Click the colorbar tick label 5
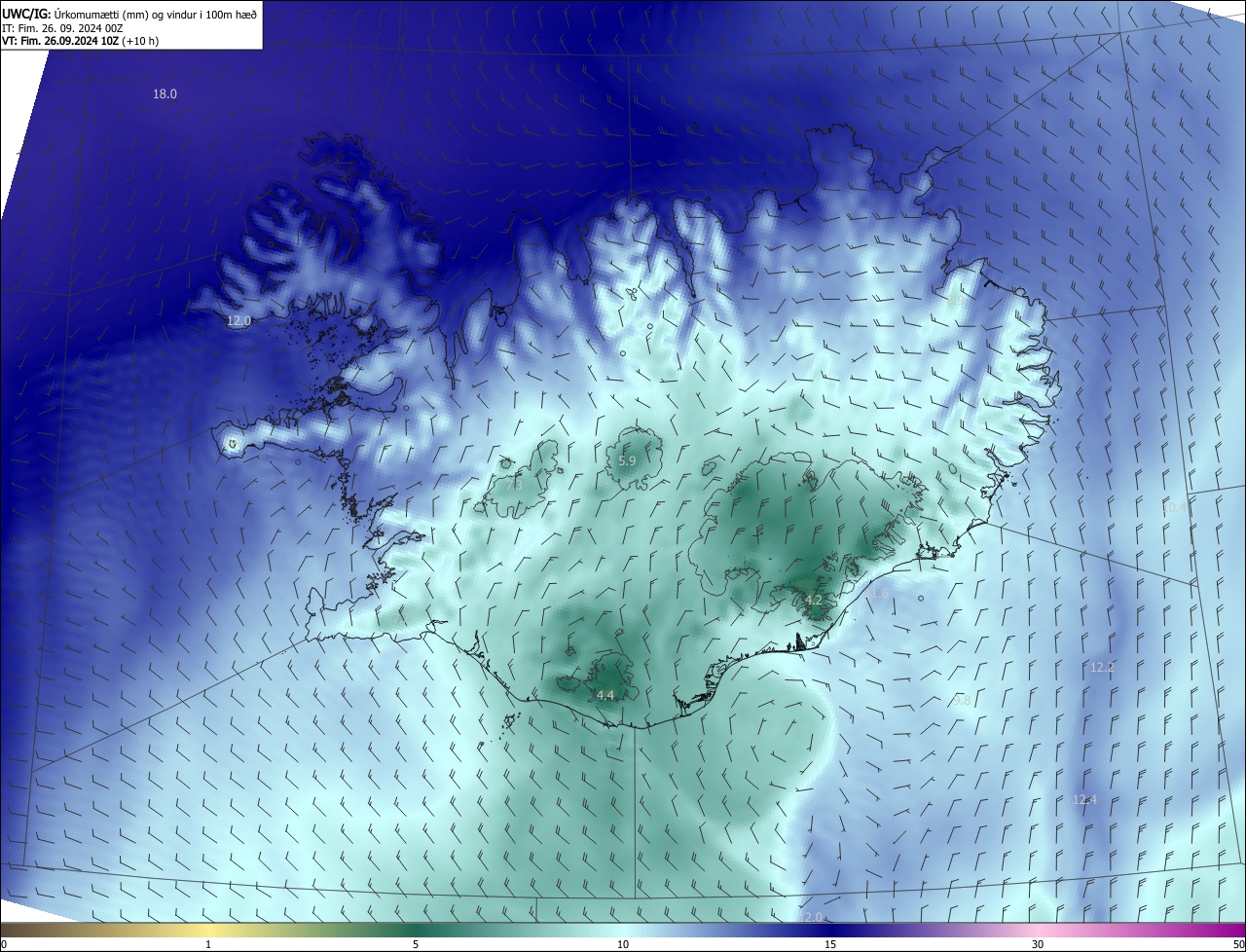Image resolution: width=1246 pixels, height=952 pixels. point(416,944)
